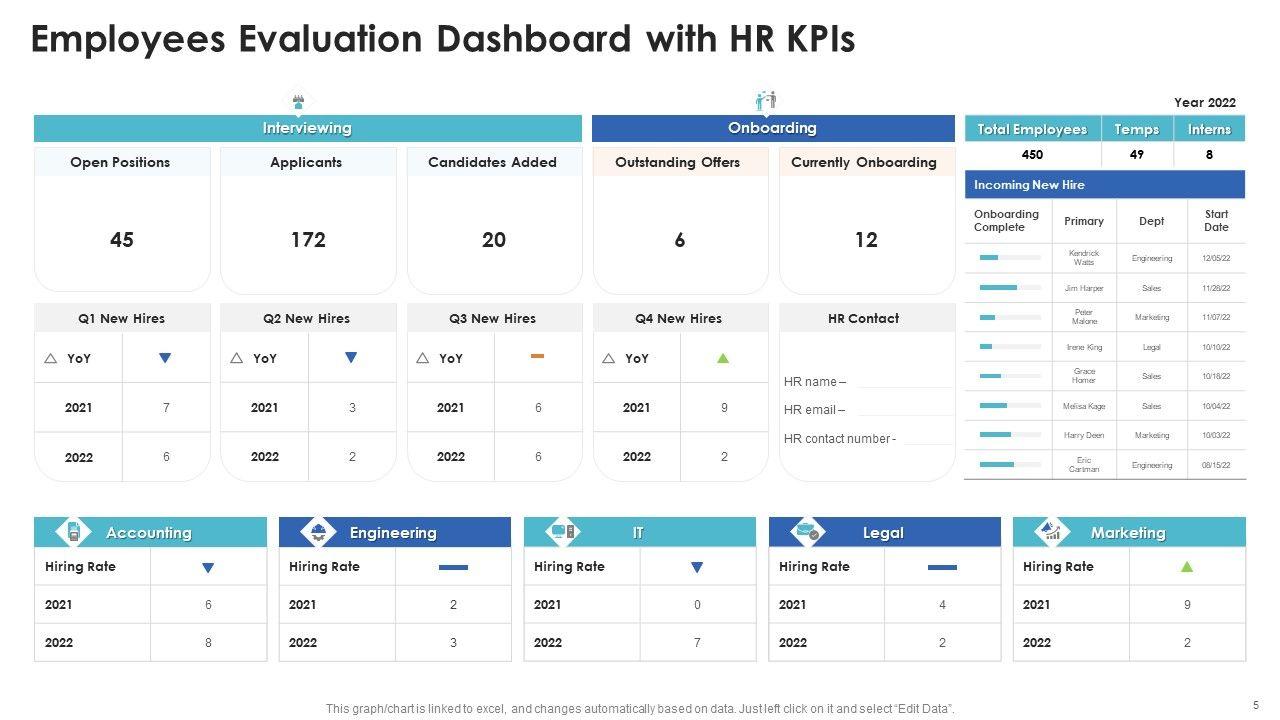Click the Q4 New Hires green up-trend arrow
The image size is (1280, 720).
tap(723, 358)
